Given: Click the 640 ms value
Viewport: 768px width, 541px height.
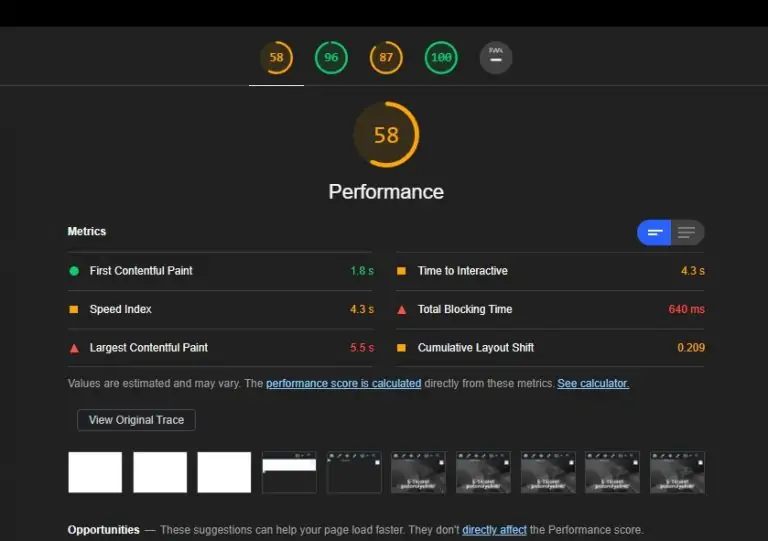Looking at the screenshot, I should click(686, 309).
